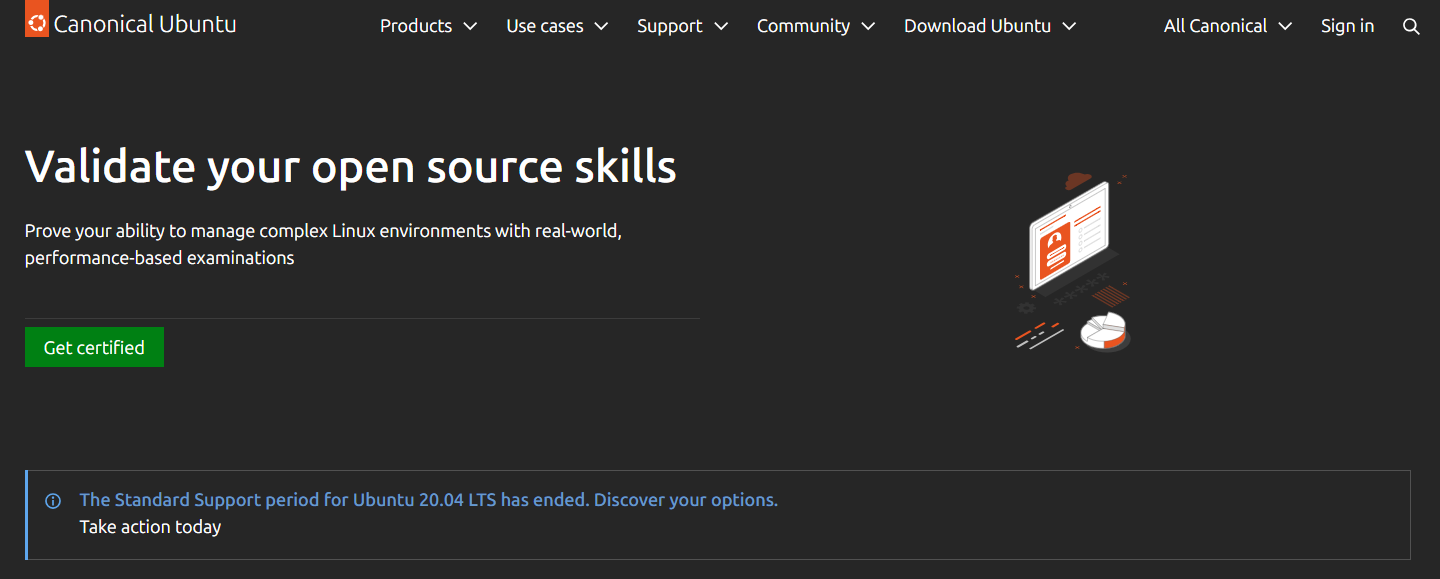Open the Products menu label
The image size is (1440, 579).
(416, 27)
